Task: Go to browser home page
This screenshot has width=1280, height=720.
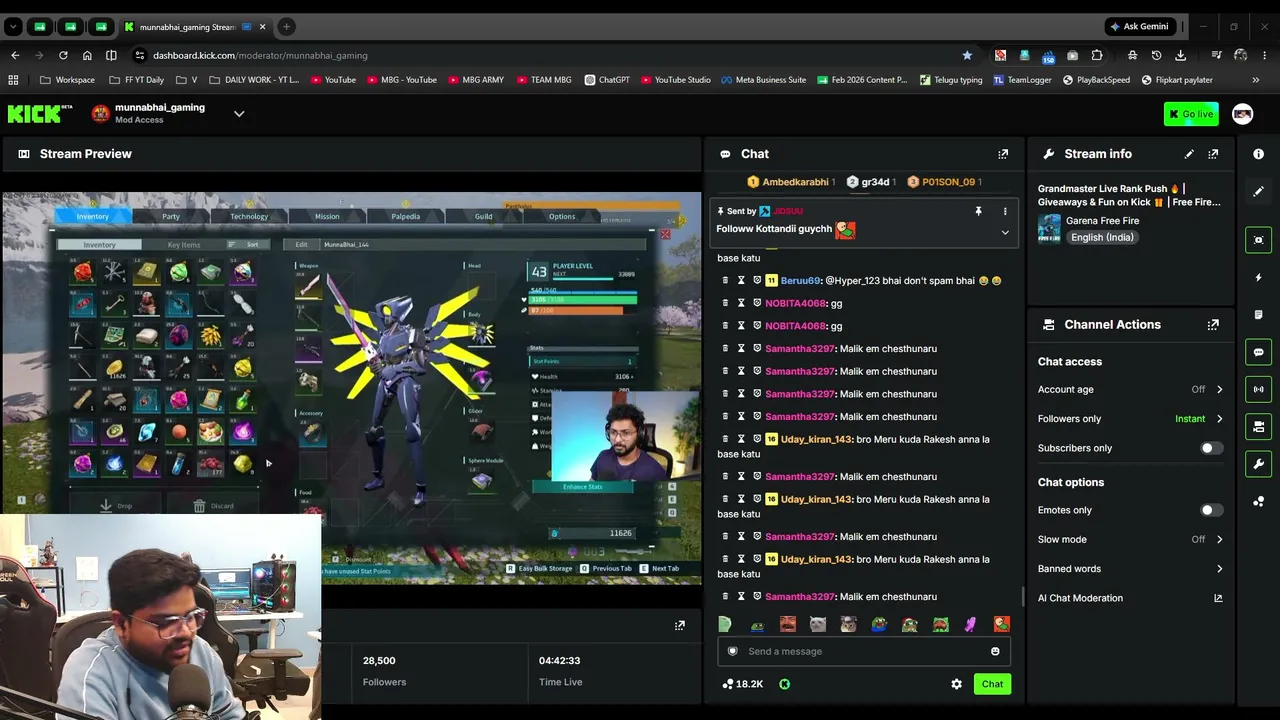Action: [x=87, y=55]
